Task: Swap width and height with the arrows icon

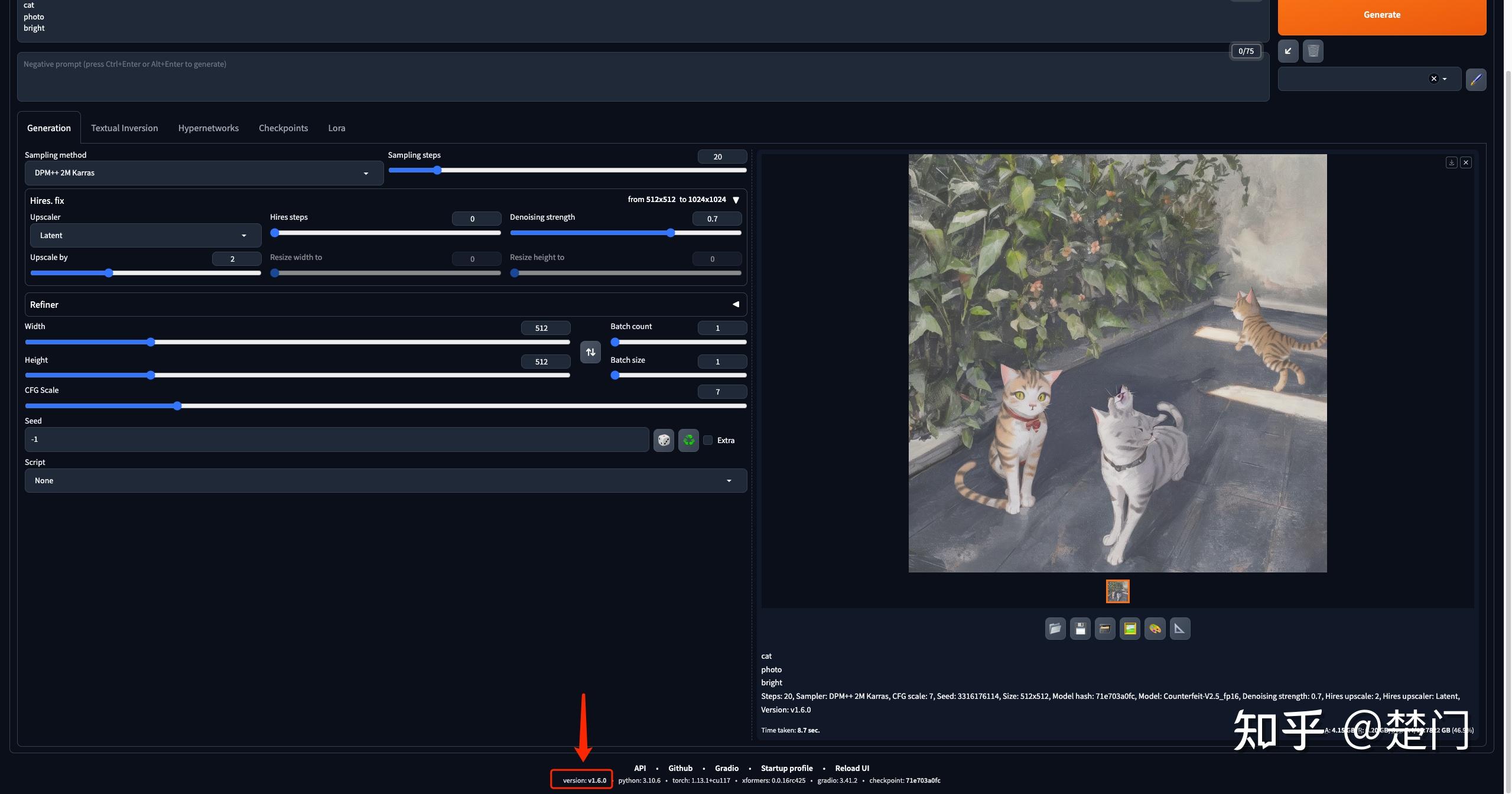Action: [590, 352]
